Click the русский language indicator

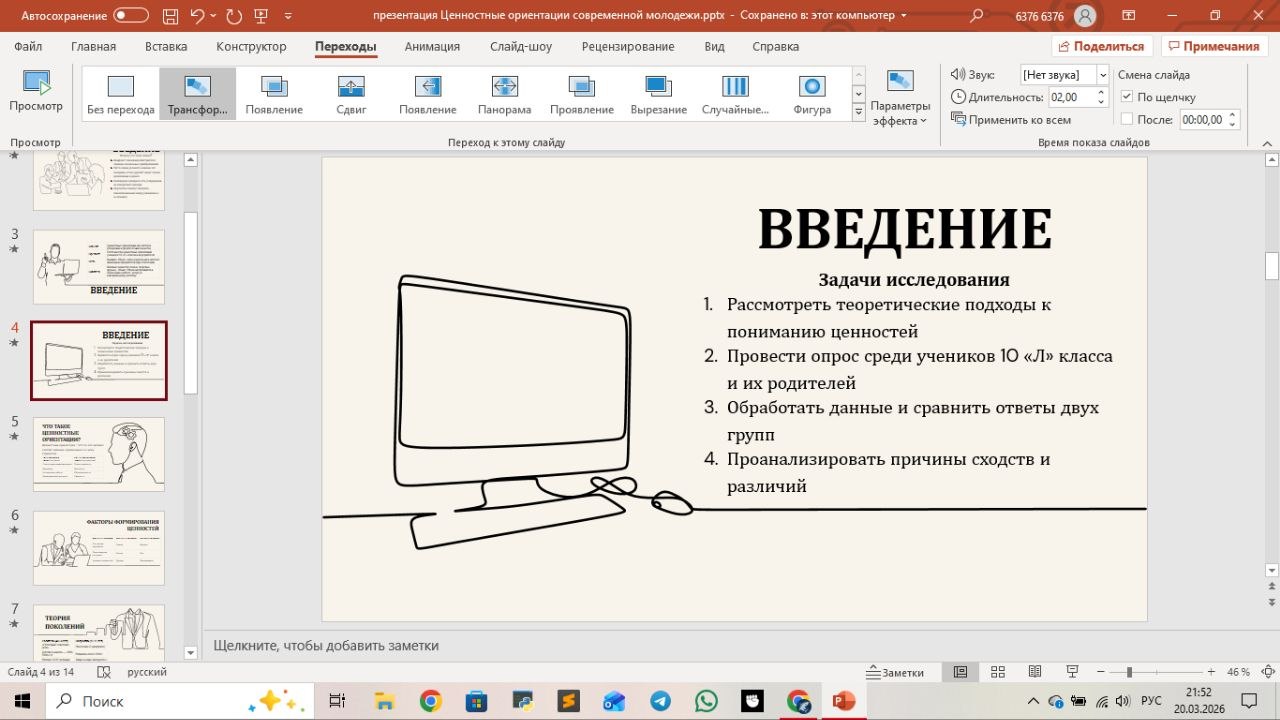click(x=147, y=672)
